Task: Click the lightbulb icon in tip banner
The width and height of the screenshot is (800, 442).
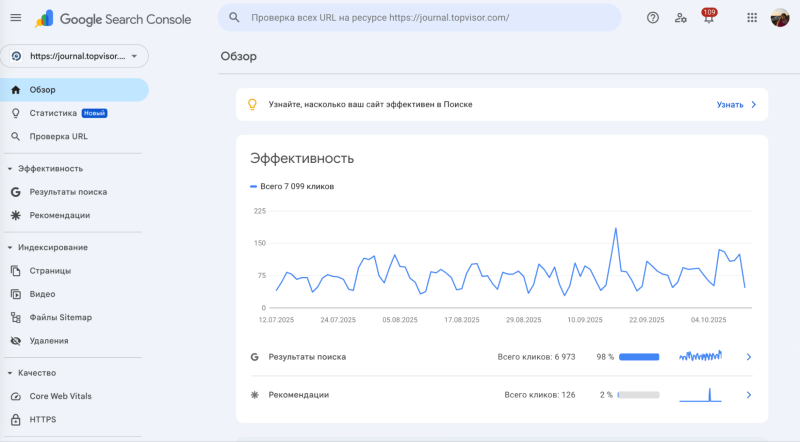Action: (253, 105)
